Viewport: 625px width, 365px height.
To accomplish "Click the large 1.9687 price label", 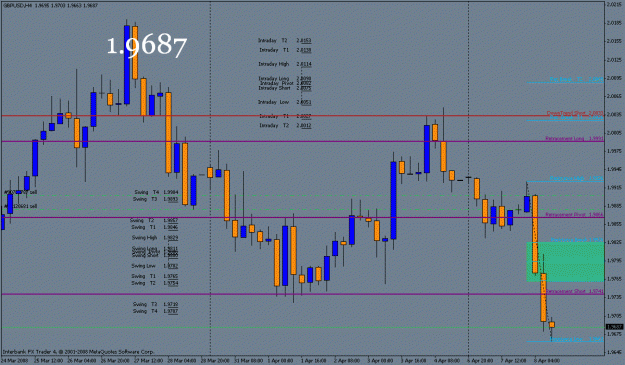I will [x=146, y=45].
